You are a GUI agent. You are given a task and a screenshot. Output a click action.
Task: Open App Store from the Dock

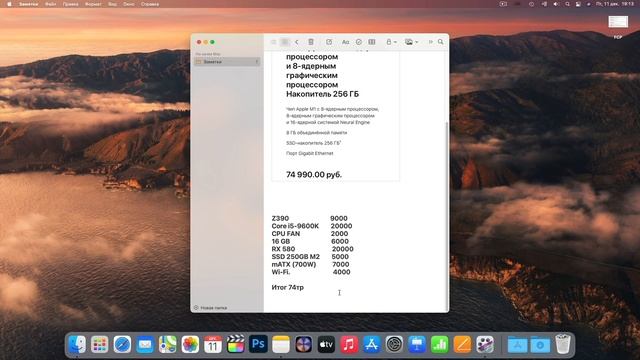point(371,344)
